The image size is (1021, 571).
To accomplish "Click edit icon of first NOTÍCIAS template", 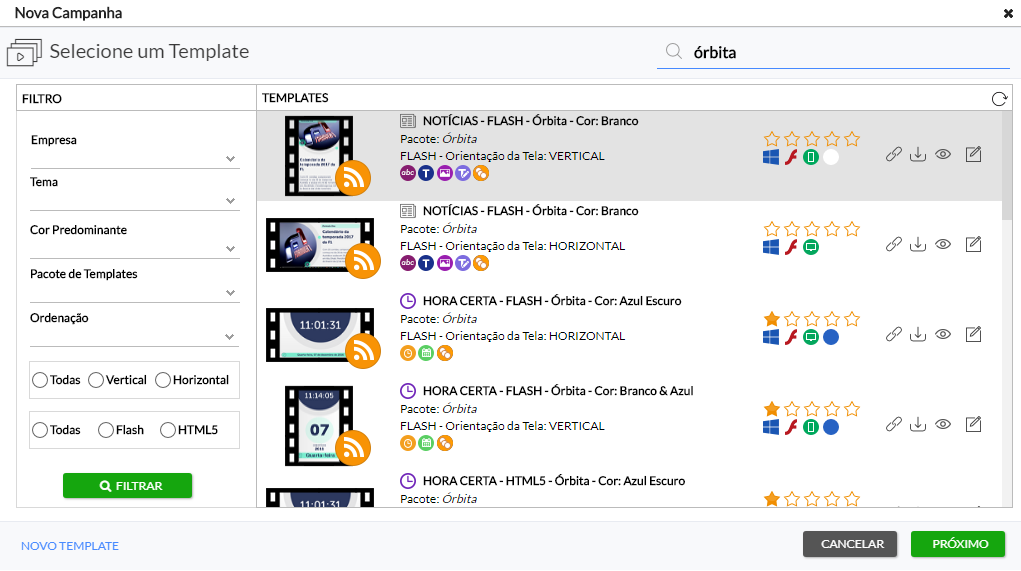I will 973,155.
